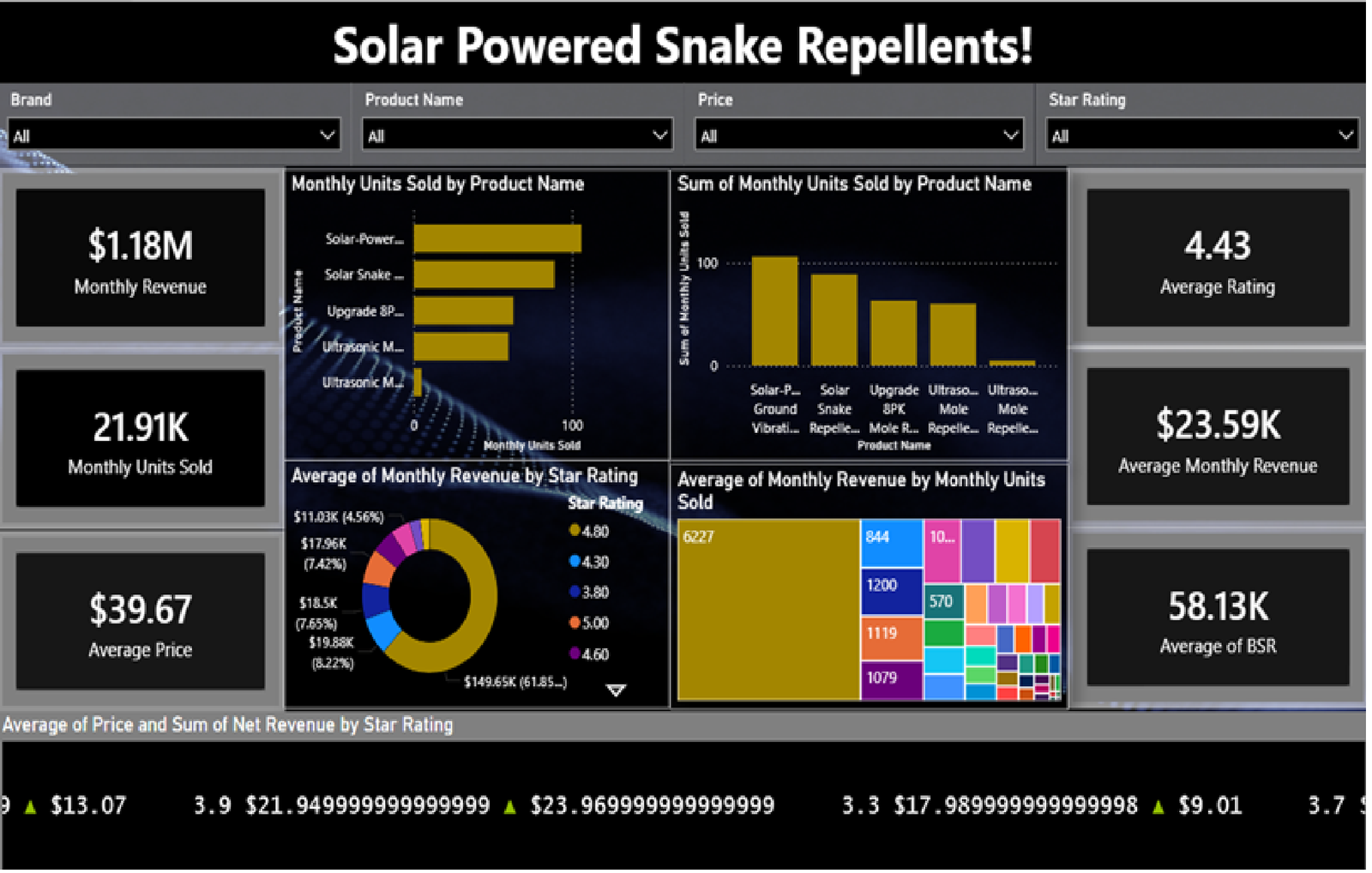Image resolution: width=1372 pixels, height=873 pixels.
Task: Click the 4.60 purple legend color swatch
Action: (572, 653)
